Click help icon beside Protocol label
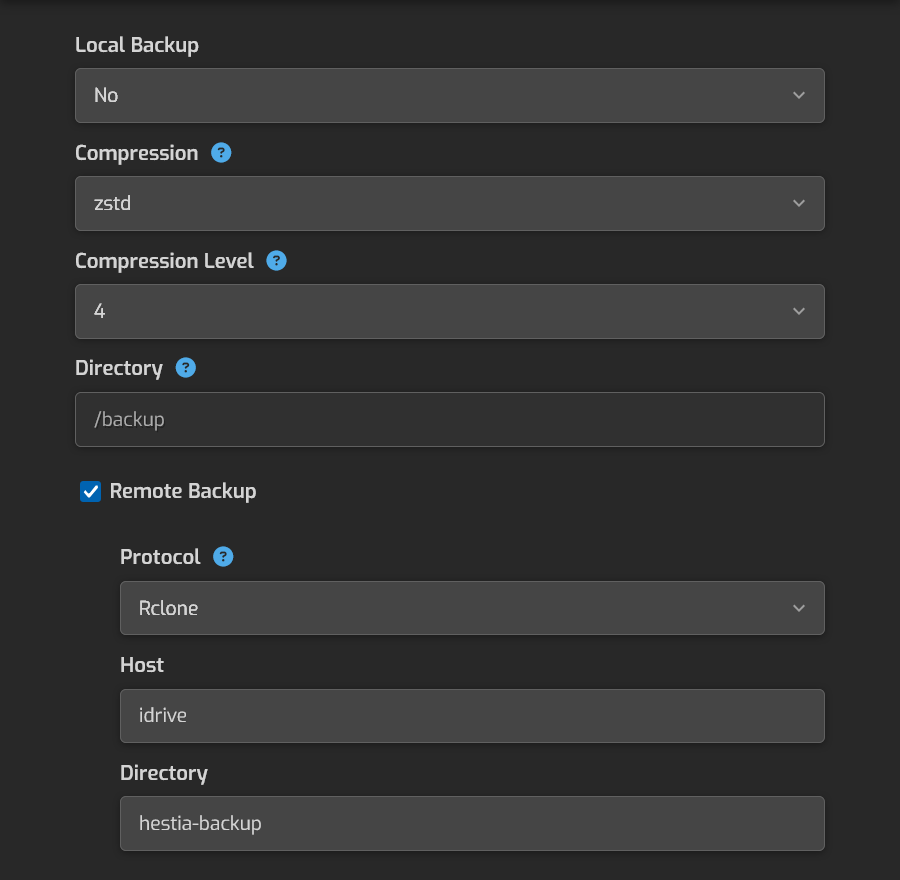The height and width of the screenshot is (880, 900). (223, 557)
